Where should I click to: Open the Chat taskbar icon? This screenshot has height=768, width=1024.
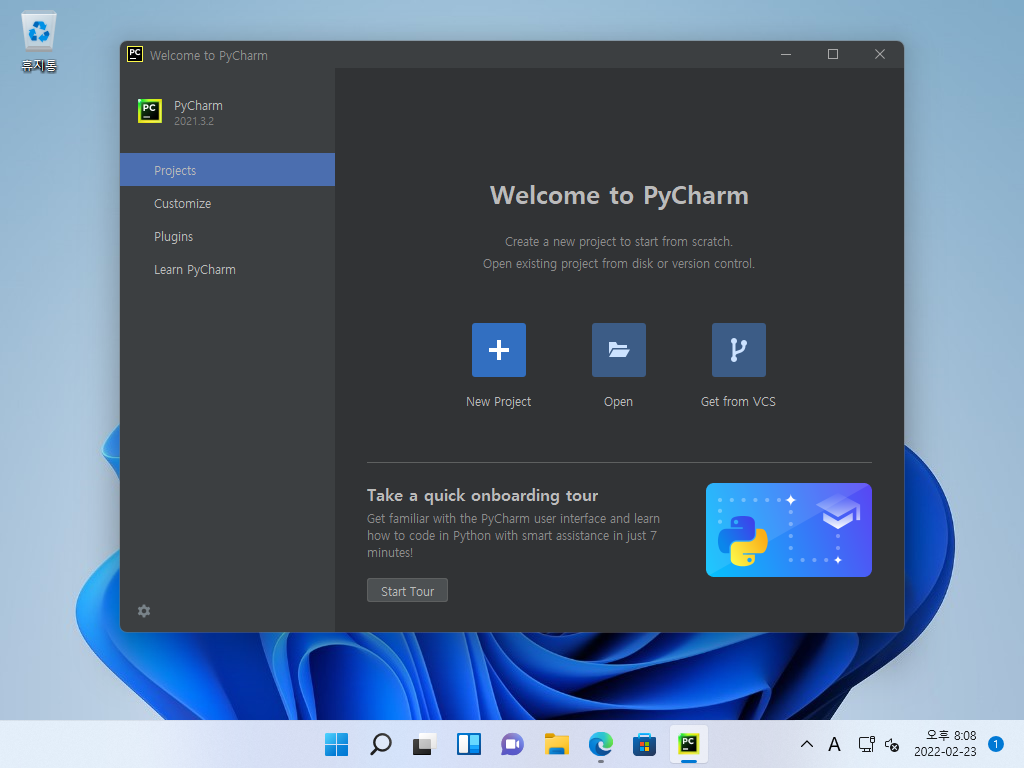click(x=513, y=744)
